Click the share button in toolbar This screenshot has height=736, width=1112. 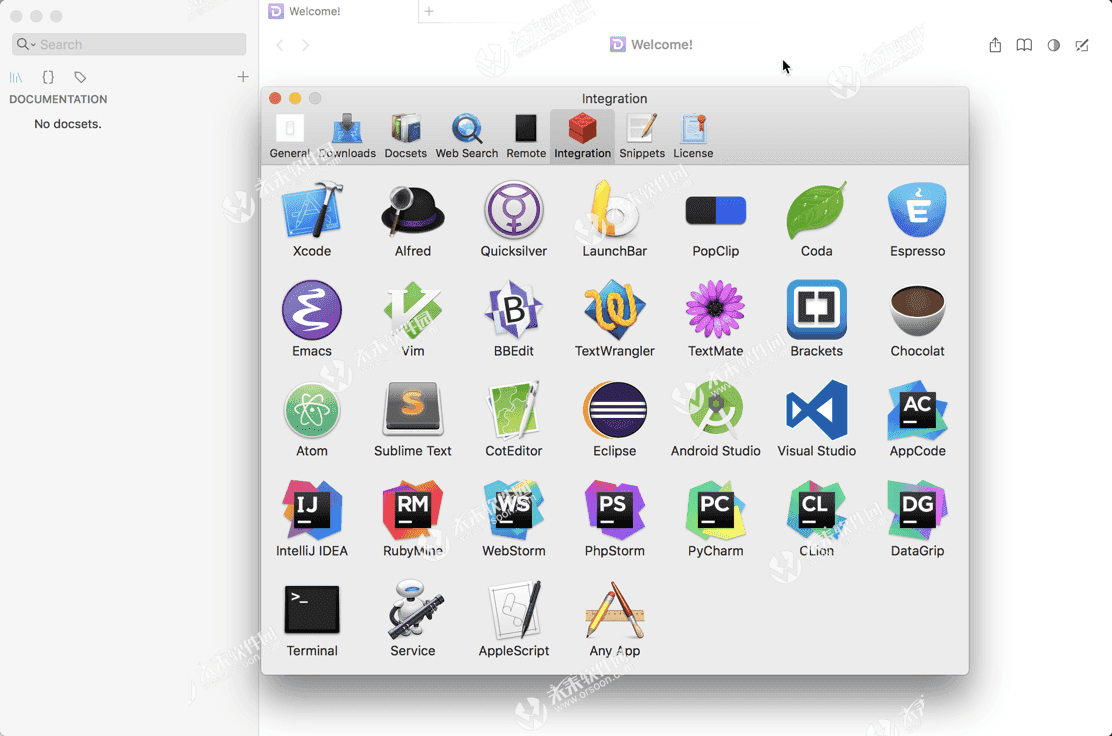click(x=995, y=45)
